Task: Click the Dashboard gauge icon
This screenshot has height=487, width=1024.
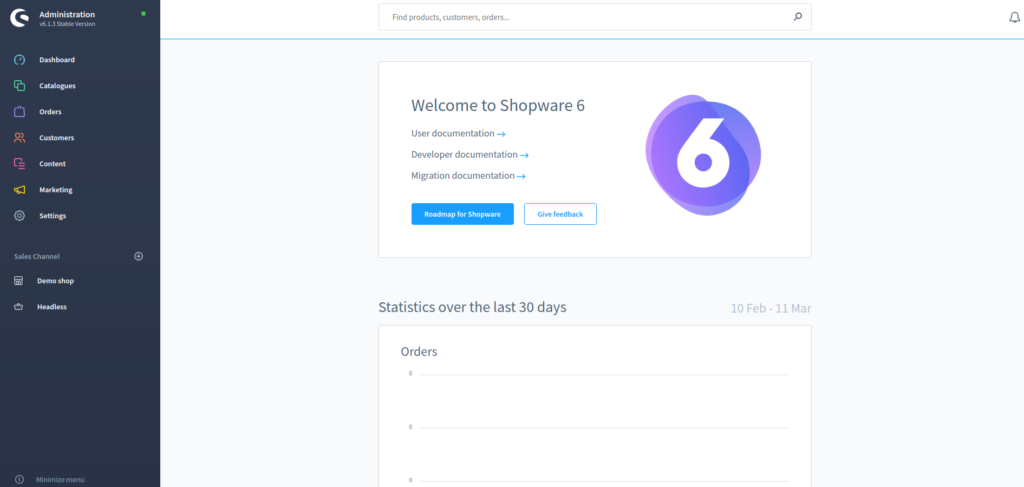Action: pos(20,60)
